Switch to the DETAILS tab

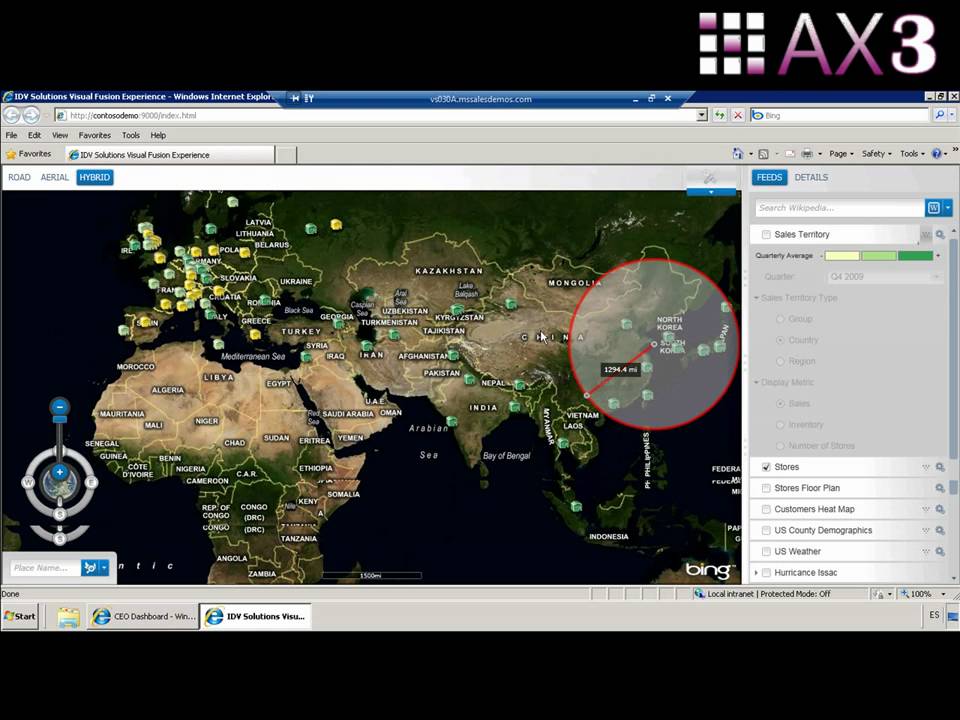tap(811, 178)
